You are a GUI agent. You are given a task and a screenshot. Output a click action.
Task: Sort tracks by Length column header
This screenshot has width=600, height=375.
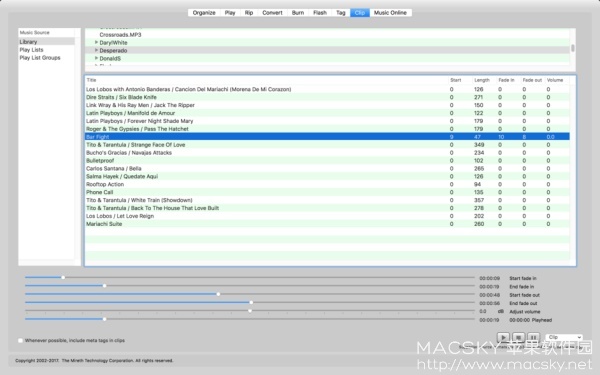pos(482,80)
